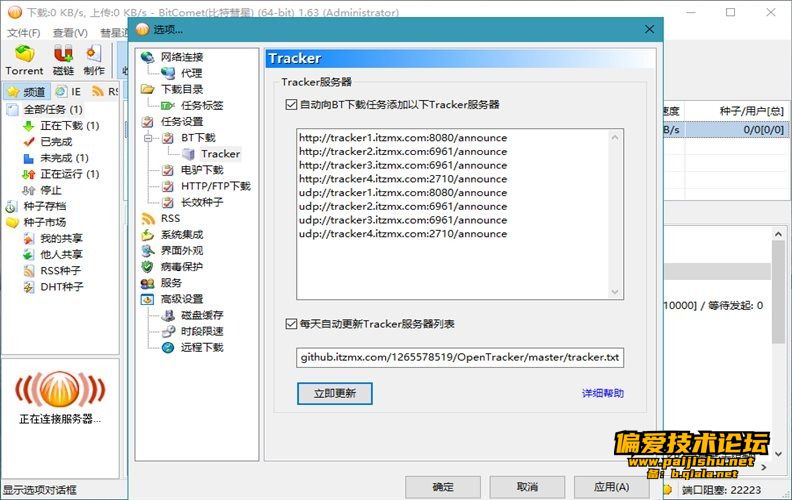
Task: Open 病毒保护 options page
Action: [x=182, y=267]
